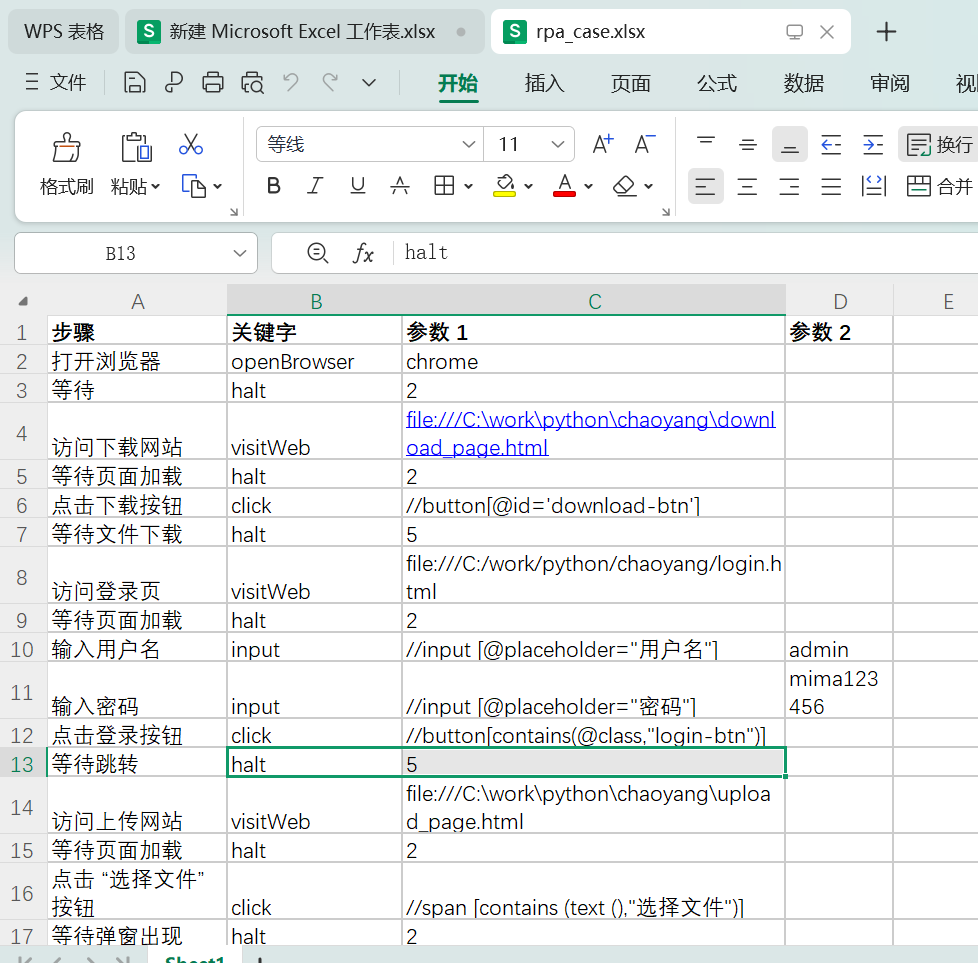Click WPS 表格 home tab
The width and height of the screenshot is (978, 963).
[x=64, y=31]
